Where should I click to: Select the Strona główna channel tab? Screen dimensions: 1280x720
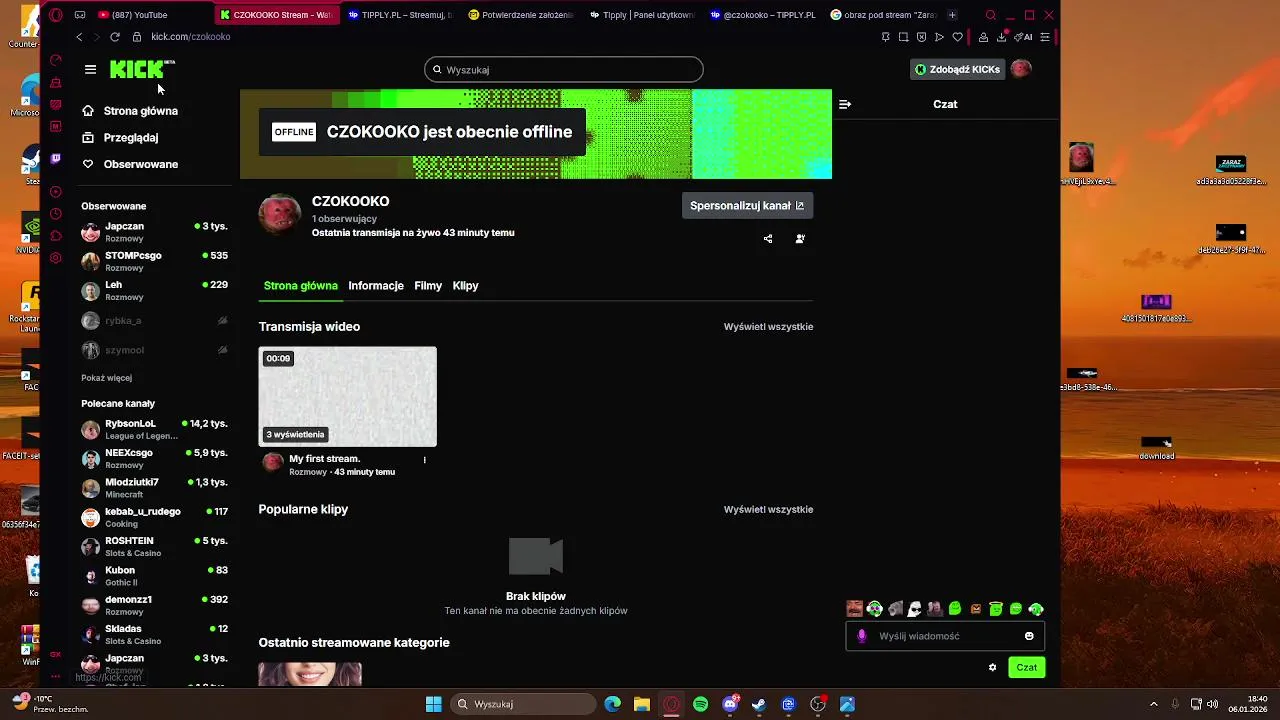301,286
